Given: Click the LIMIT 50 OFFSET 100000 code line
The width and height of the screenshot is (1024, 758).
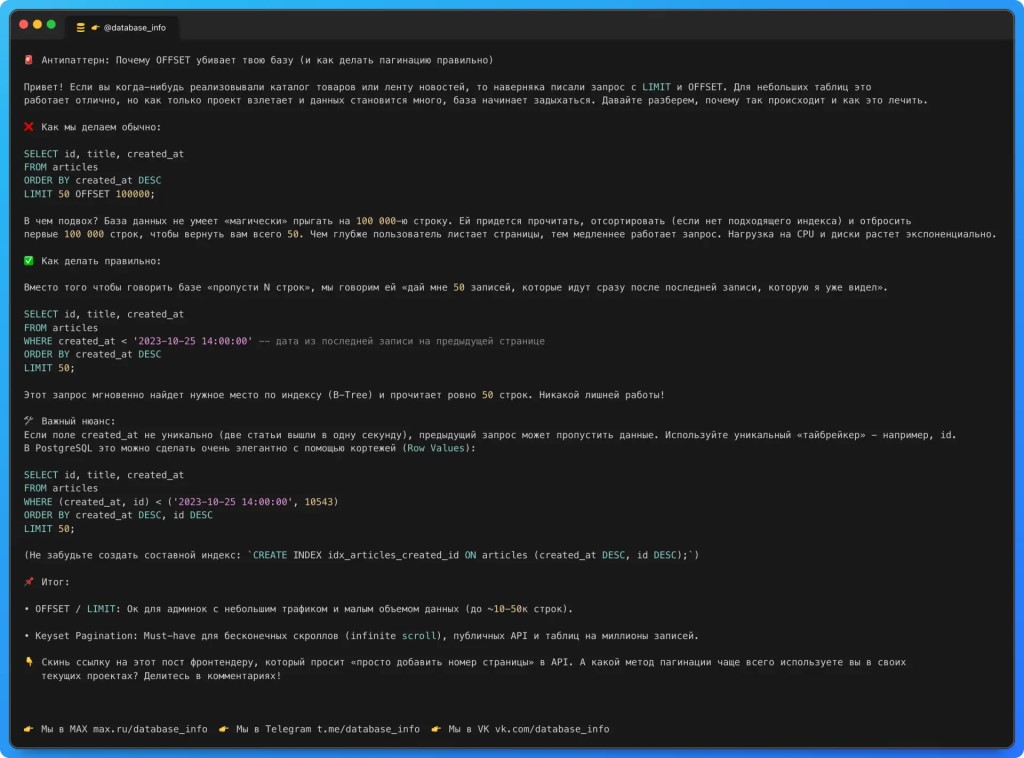Looking at the screenshot, I should tap(90, 194).
